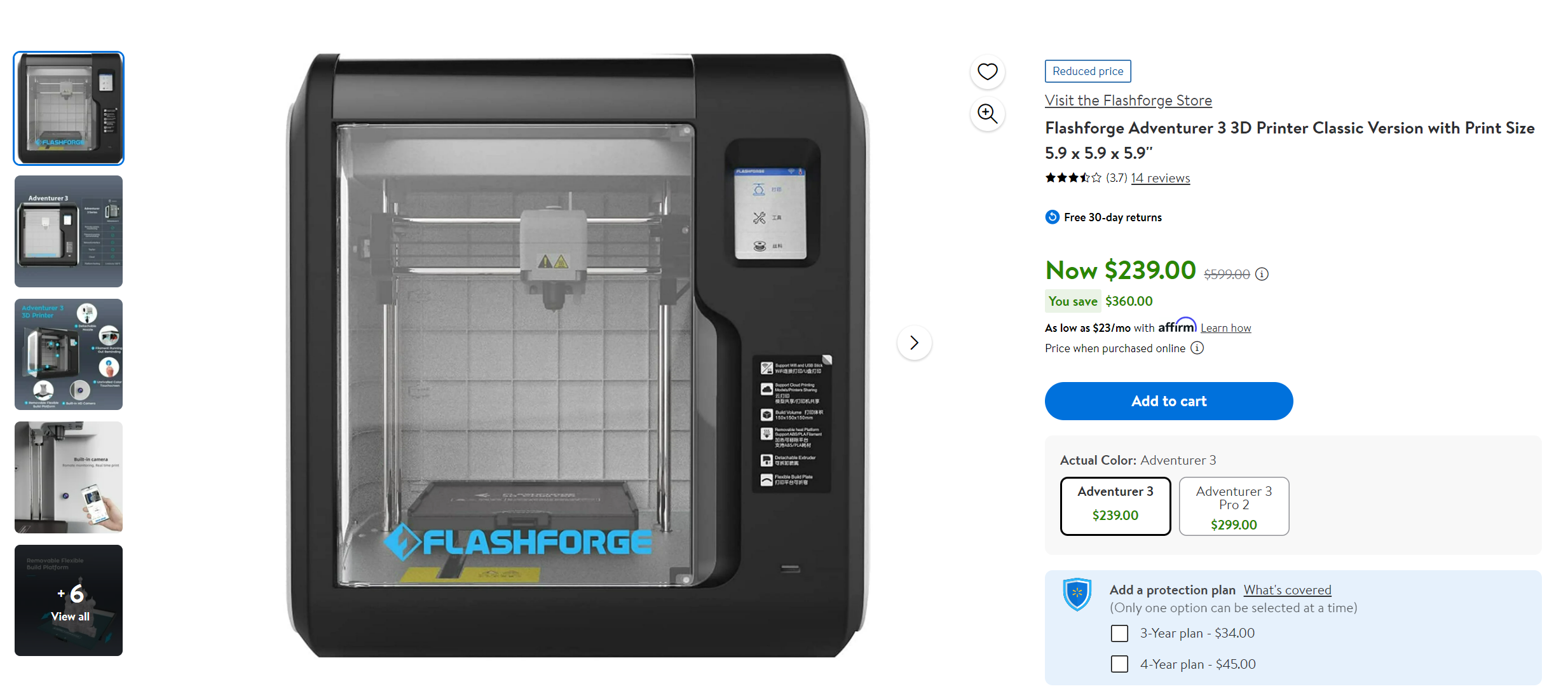Open Affirm Learn how link

click(1225, 328)
